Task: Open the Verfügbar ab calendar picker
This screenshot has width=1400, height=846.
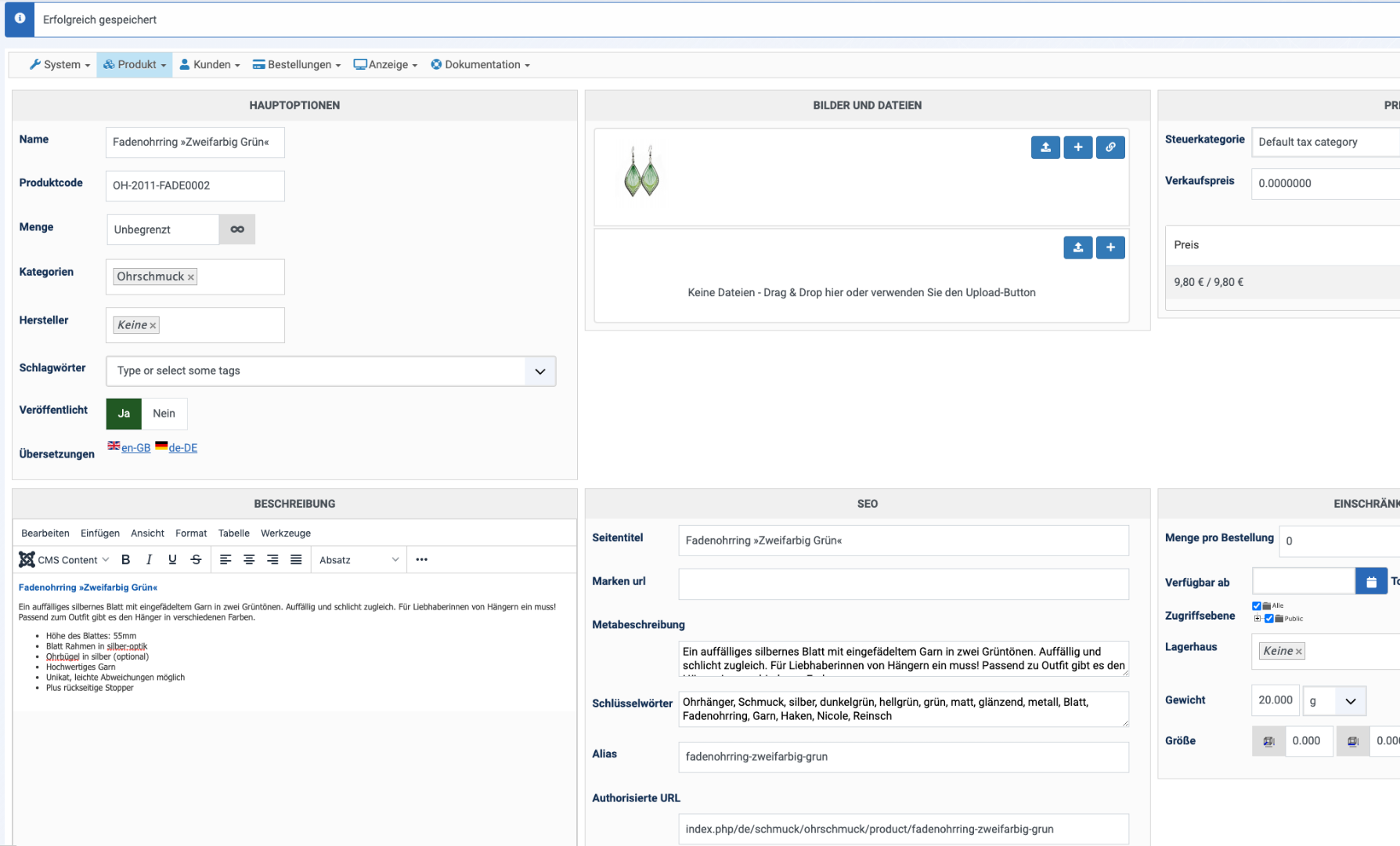Action: [1371, 581]
